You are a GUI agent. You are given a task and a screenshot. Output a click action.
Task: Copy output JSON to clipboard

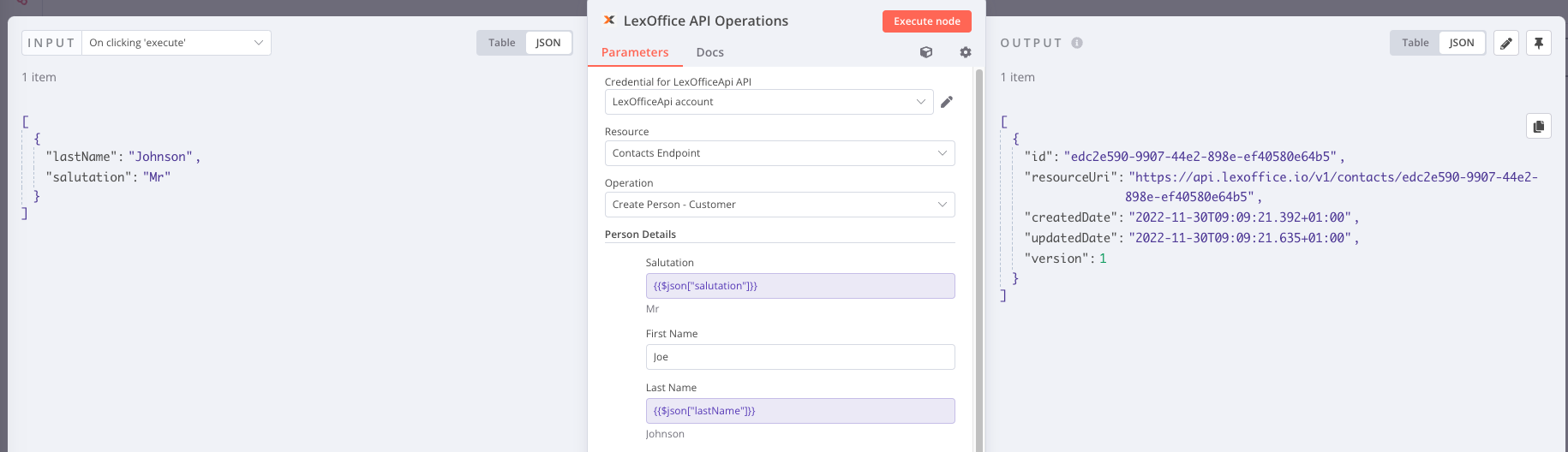click(1539, 127)
